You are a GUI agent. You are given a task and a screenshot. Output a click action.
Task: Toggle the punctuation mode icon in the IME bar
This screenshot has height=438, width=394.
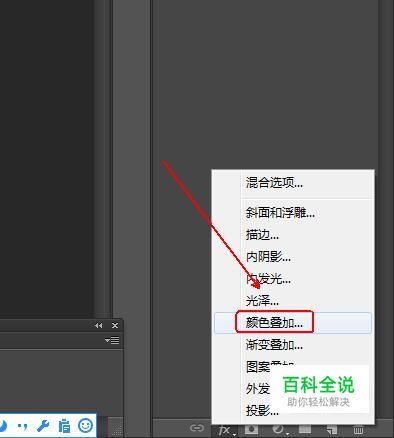[x=22, y=426]
